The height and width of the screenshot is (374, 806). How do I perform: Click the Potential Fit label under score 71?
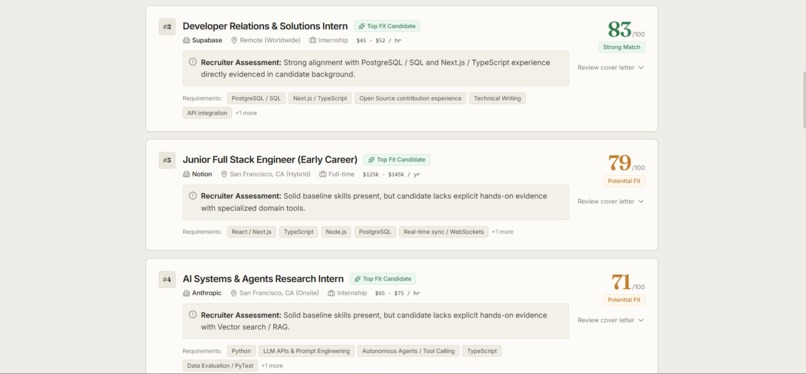624,300
